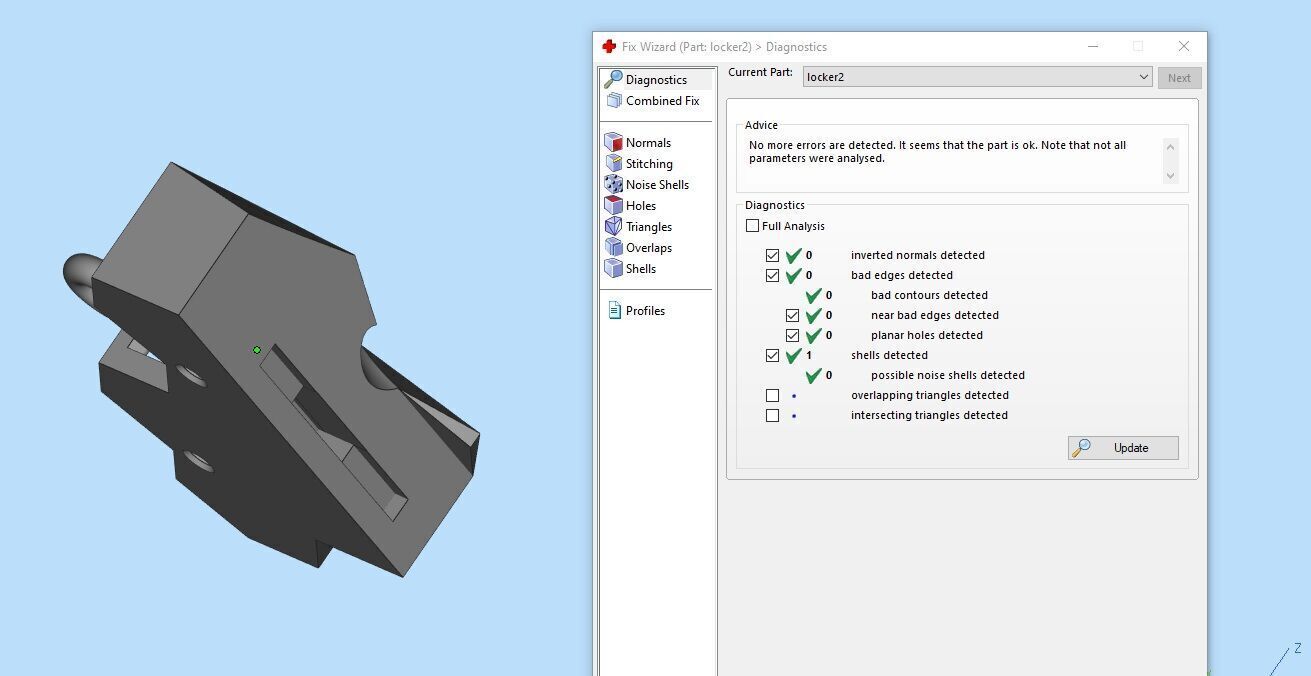Open the Holes page

[x=641, y=206]
